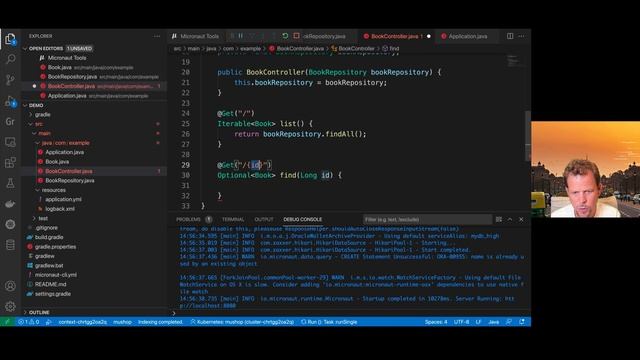Open the Extensions view
The image size is (640, 360).
(10, 162)
